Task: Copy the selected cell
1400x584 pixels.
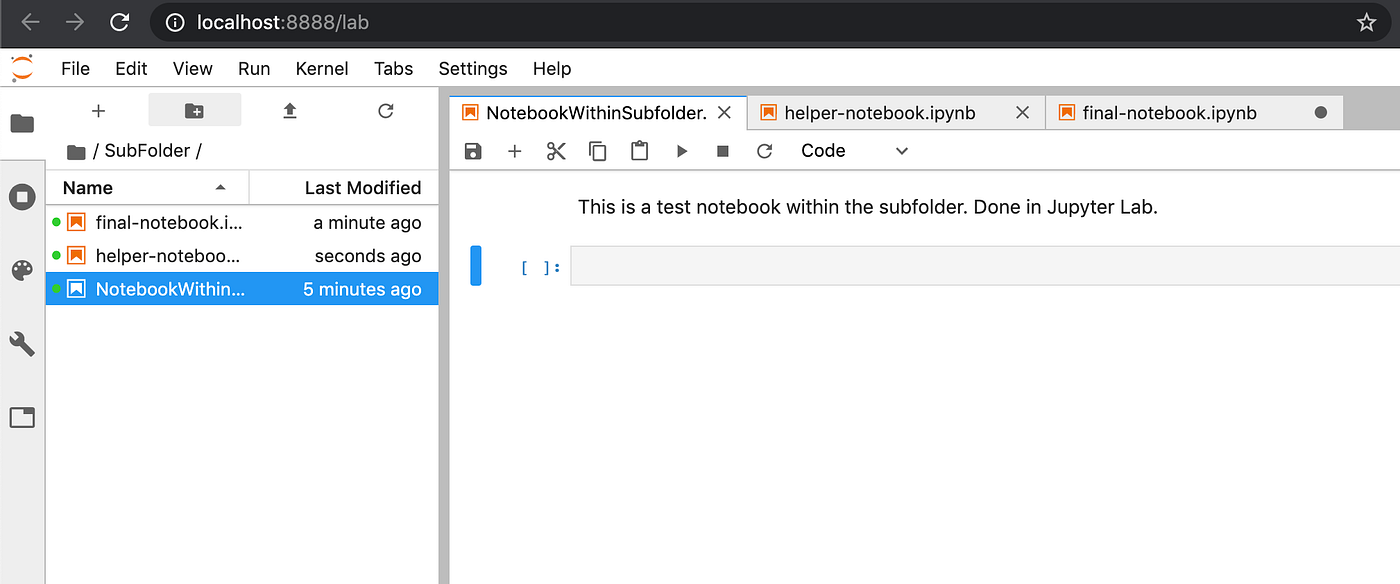Action: (x=597, y=150)
